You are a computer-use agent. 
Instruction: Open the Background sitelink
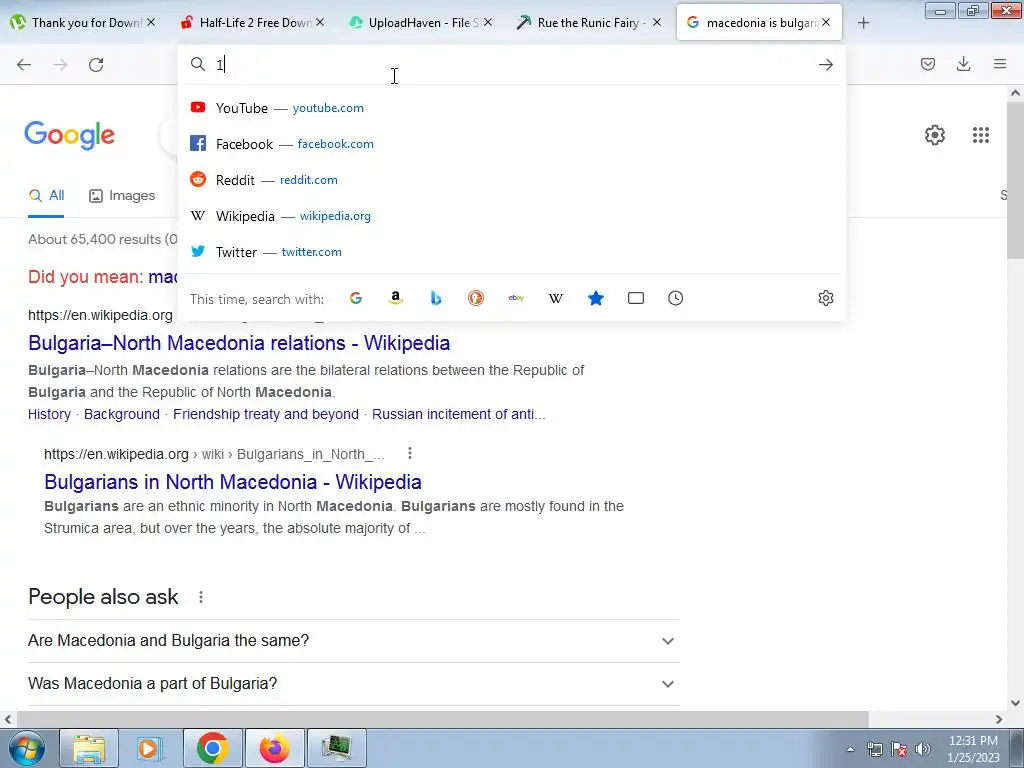(x=121, y=414)
